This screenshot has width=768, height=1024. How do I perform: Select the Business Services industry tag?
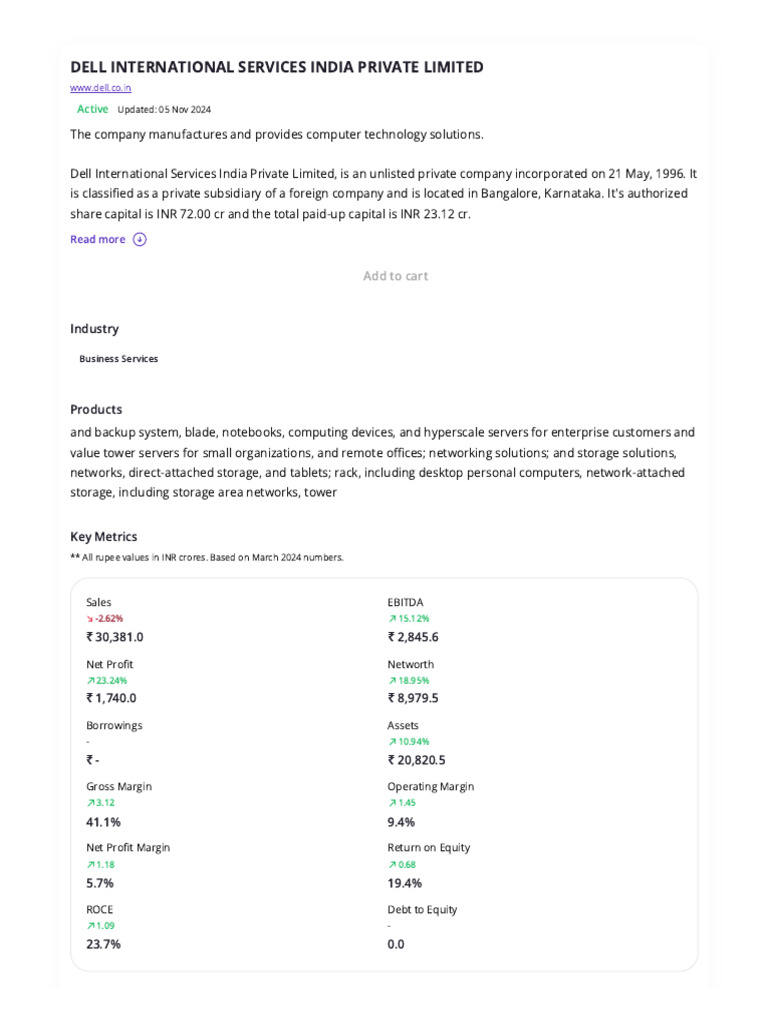[x=118, y=359]
